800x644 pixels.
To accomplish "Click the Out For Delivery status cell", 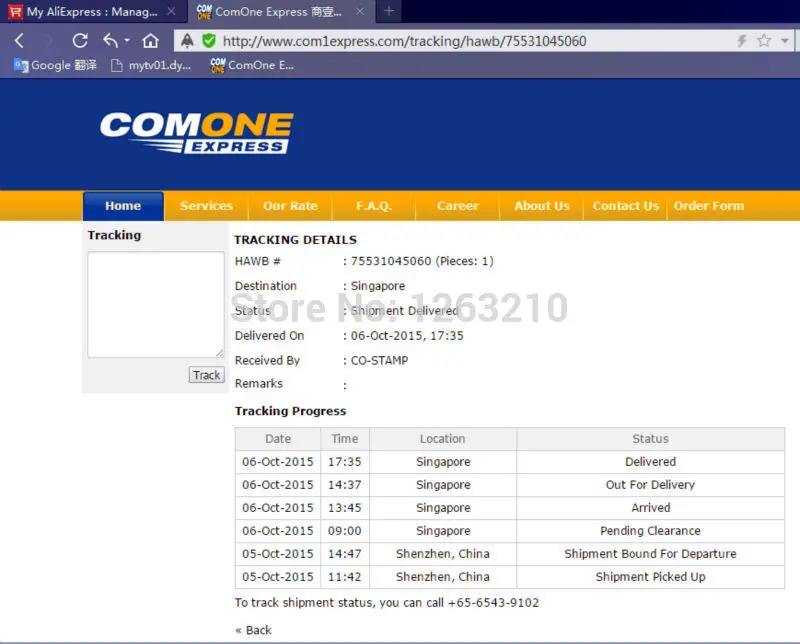I will pyautogui.click(x=651, y=485).
